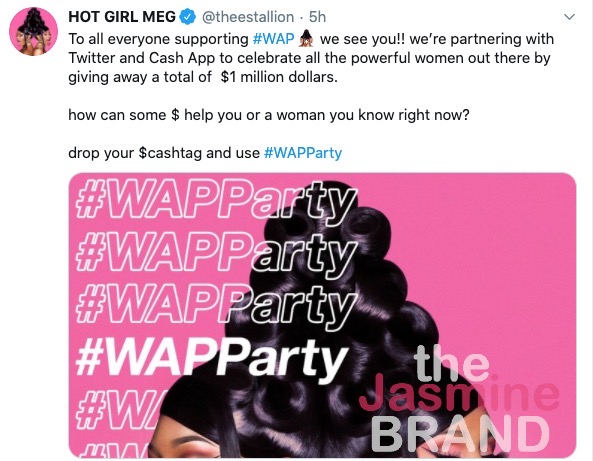Image resolution: width=593 pixels, height=461 pixels.
Task: Open the #WAPParty hashtag in tweet text
Action: tap(303, 153)
